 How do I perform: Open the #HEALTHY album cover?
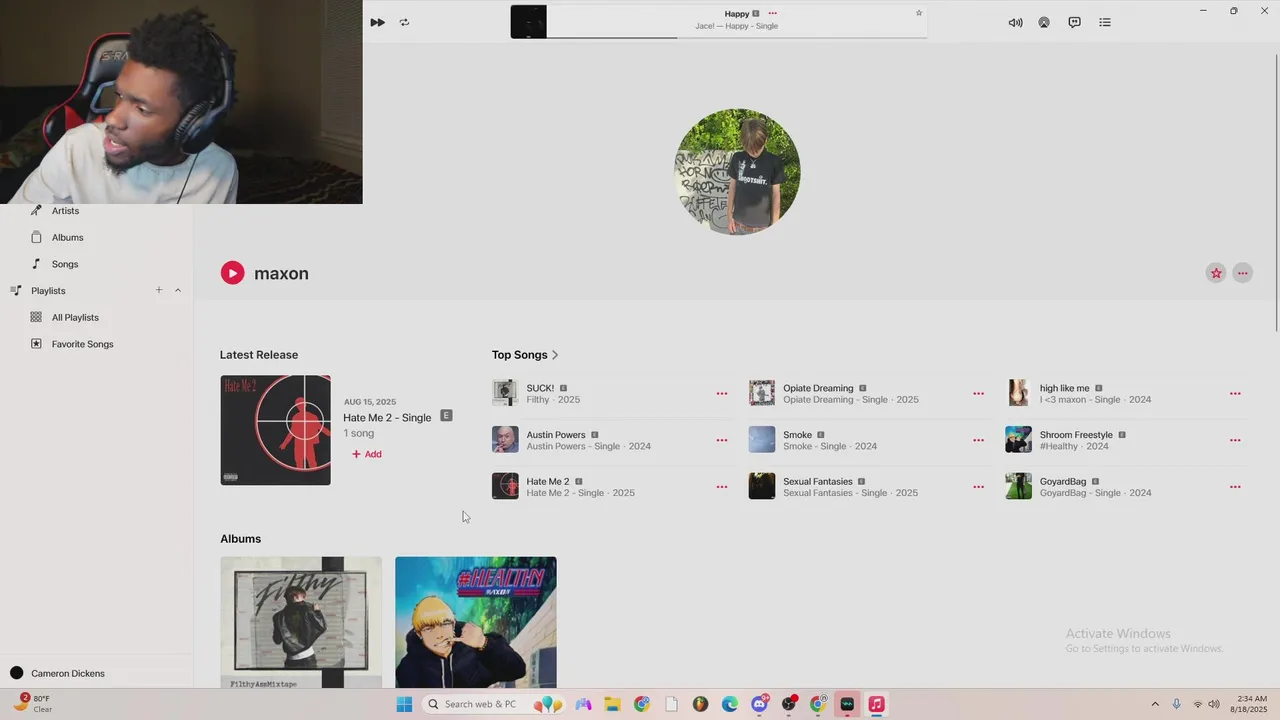(476, 622)
